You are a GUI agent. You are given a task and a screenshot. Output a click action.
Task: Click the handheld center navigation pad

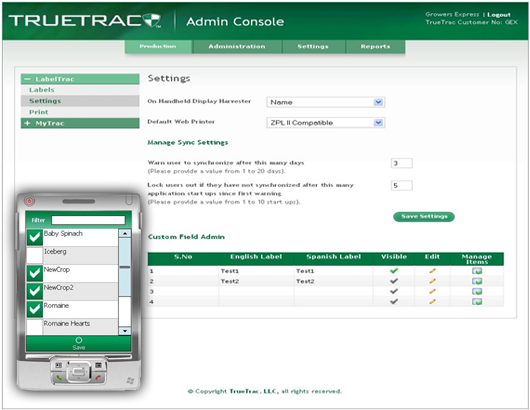(x=78, y=372)
